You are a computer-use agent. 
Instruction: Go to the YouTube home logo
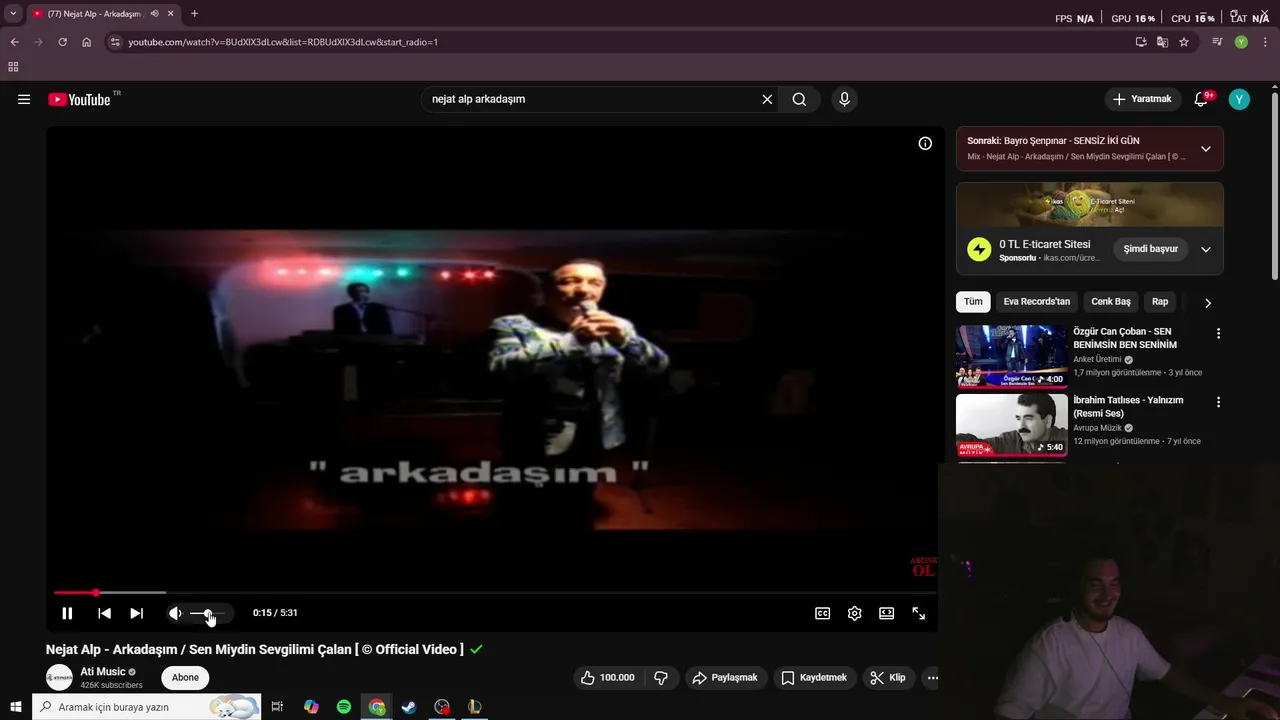[x=79, y=99]
